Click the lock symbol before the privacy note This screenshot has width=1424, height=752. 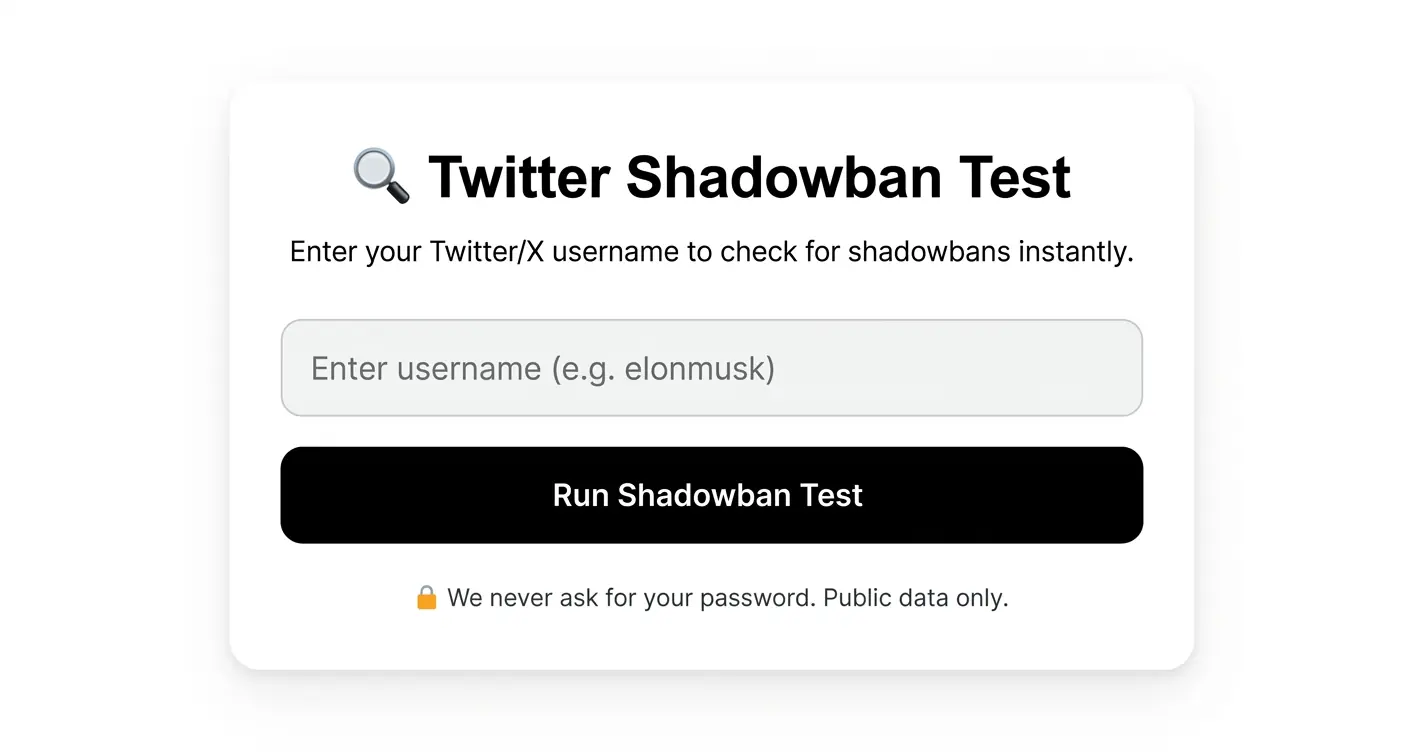[x=428, y=597]
